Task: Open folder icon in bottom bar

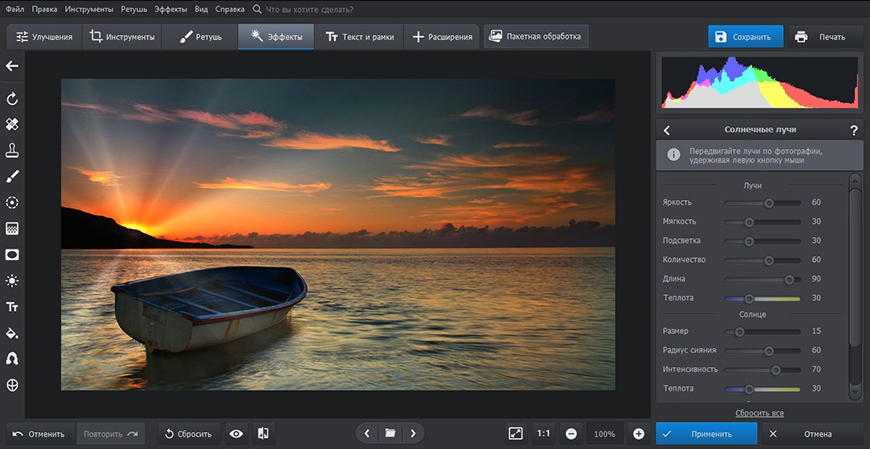Action: [x=390, y=434]
